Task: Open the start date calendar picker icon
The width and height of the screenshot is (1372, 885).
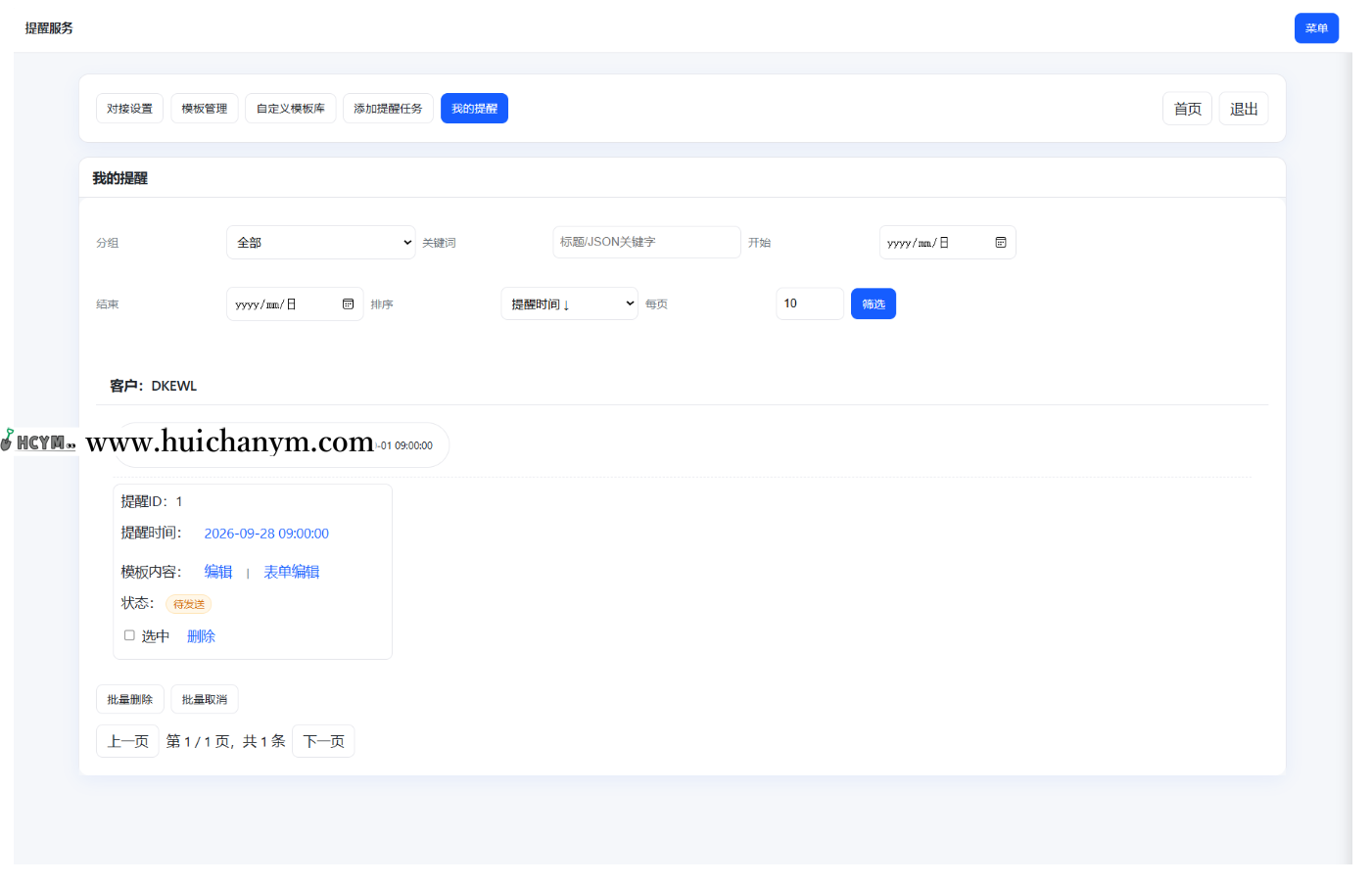Action: [x=1000, y=243]
